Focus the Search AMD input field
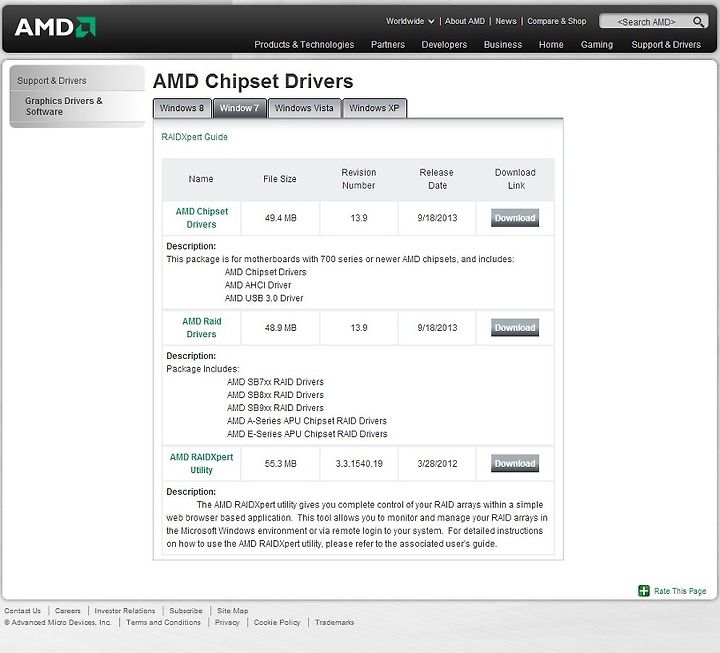 pyautogui.click(x=646, y=22)
